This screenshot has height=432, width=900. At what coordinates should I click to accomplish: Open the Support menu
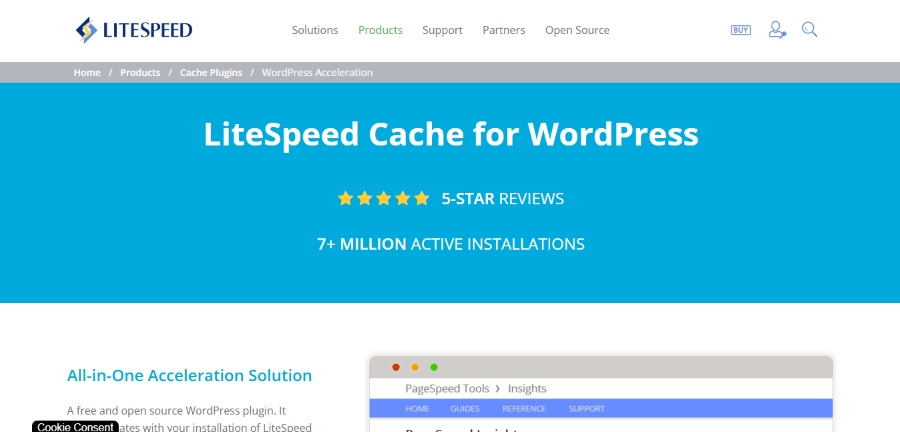click(x=443, y=30)
